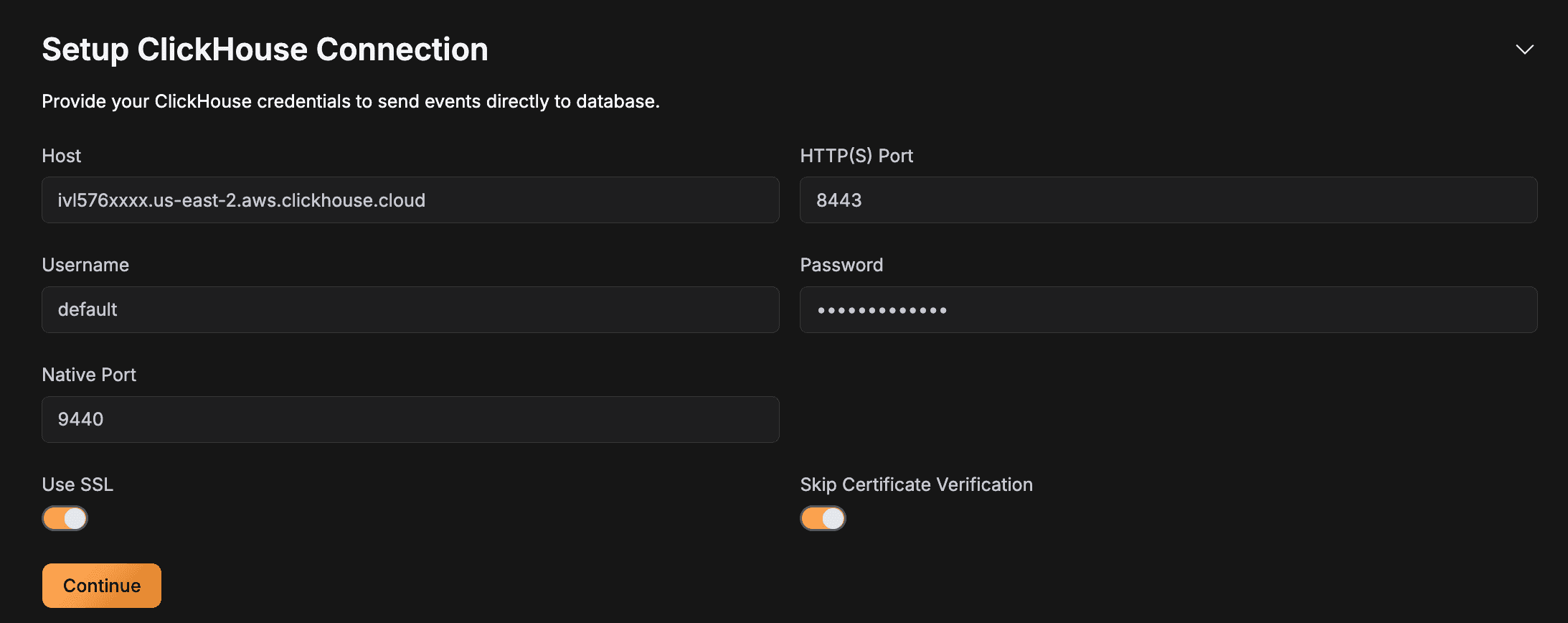Turn off Skip Certificate Verification toggle
The image size is (1568, 623).
click(823, 518)
